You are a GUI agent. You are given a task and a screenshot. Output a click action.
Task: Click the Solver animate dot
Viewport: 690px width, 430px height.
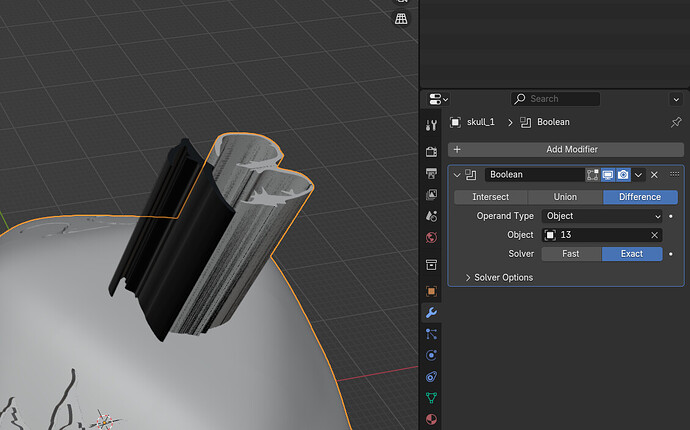pyautogui.click(x=671, y=254)
